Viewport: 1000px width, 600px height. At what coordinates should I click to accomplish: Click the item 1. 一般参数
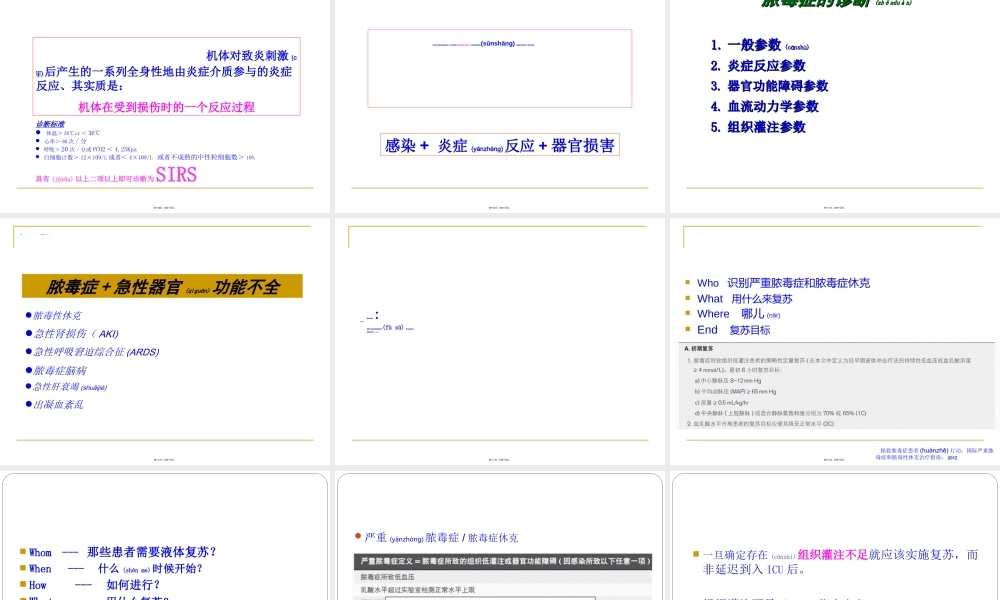coord(760,45)
